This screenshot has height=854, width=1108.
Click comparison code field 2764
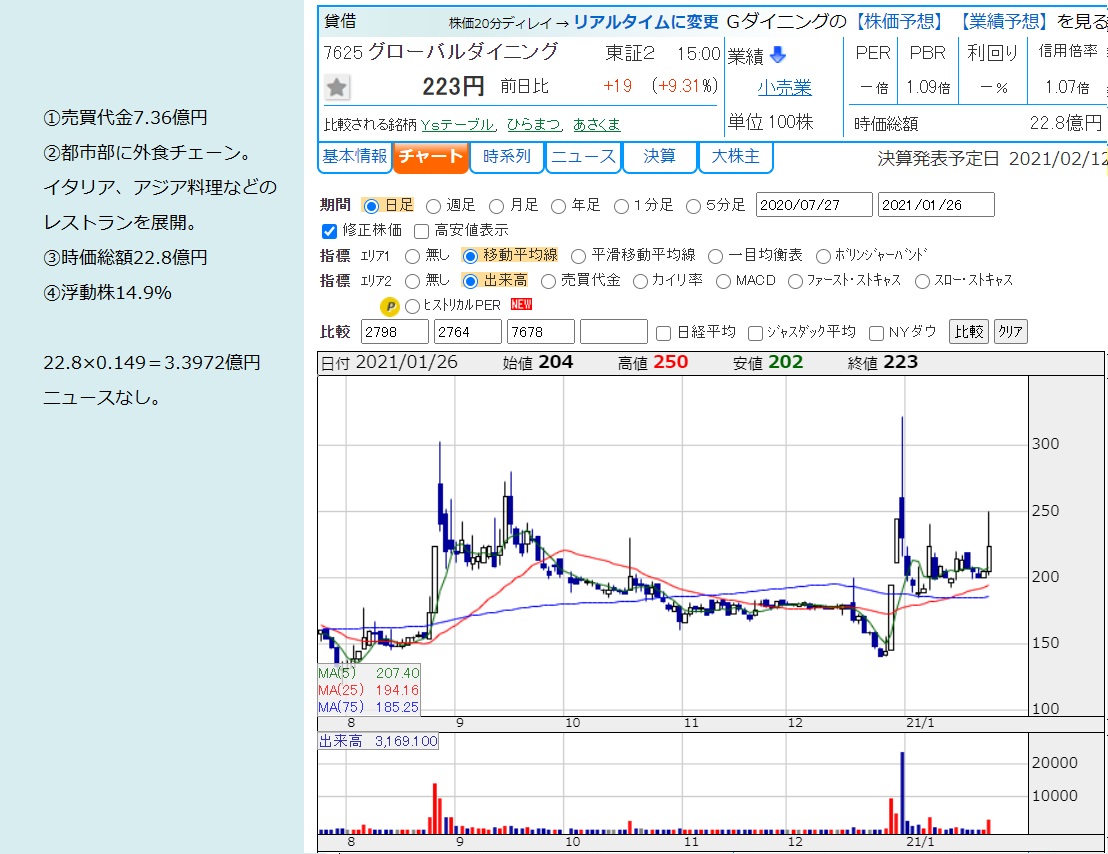coord(468,332)
